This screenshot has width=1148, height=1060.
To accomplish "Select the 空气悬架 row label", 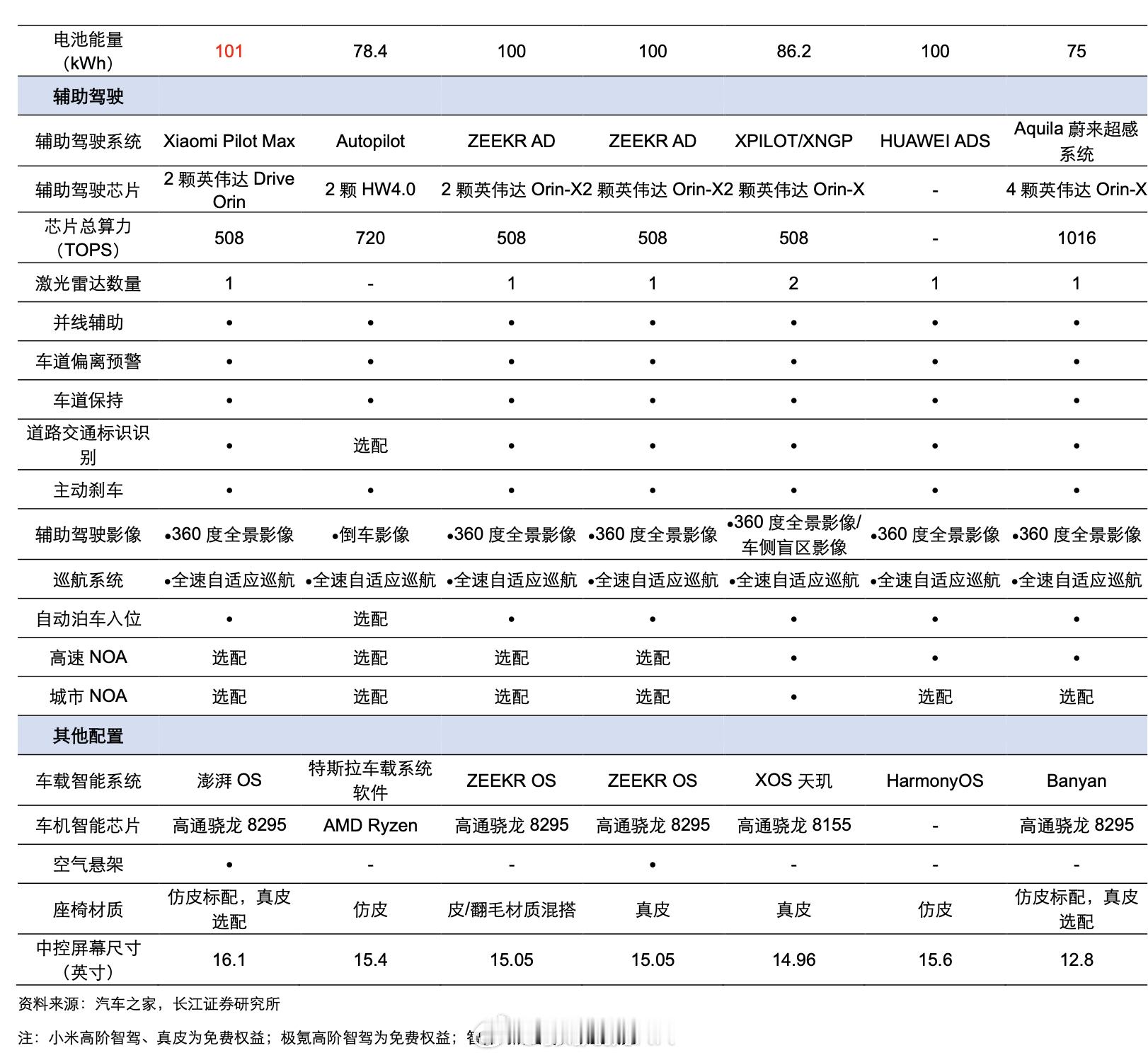I will [88, 865].
